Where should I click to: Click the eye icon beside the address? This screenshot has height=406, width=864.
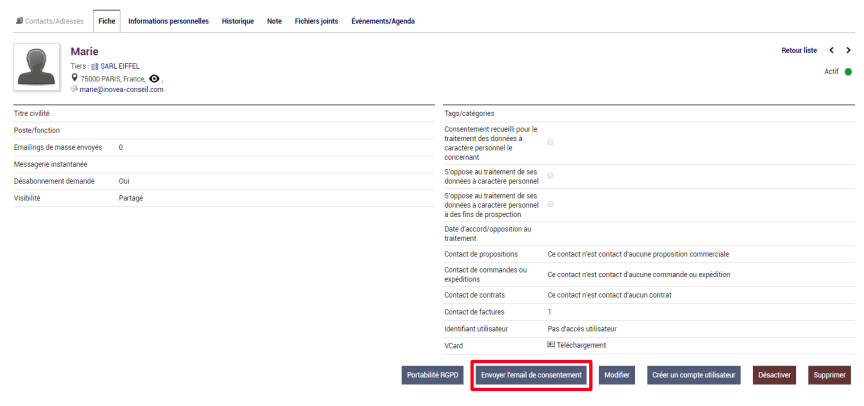pos(155,78)
